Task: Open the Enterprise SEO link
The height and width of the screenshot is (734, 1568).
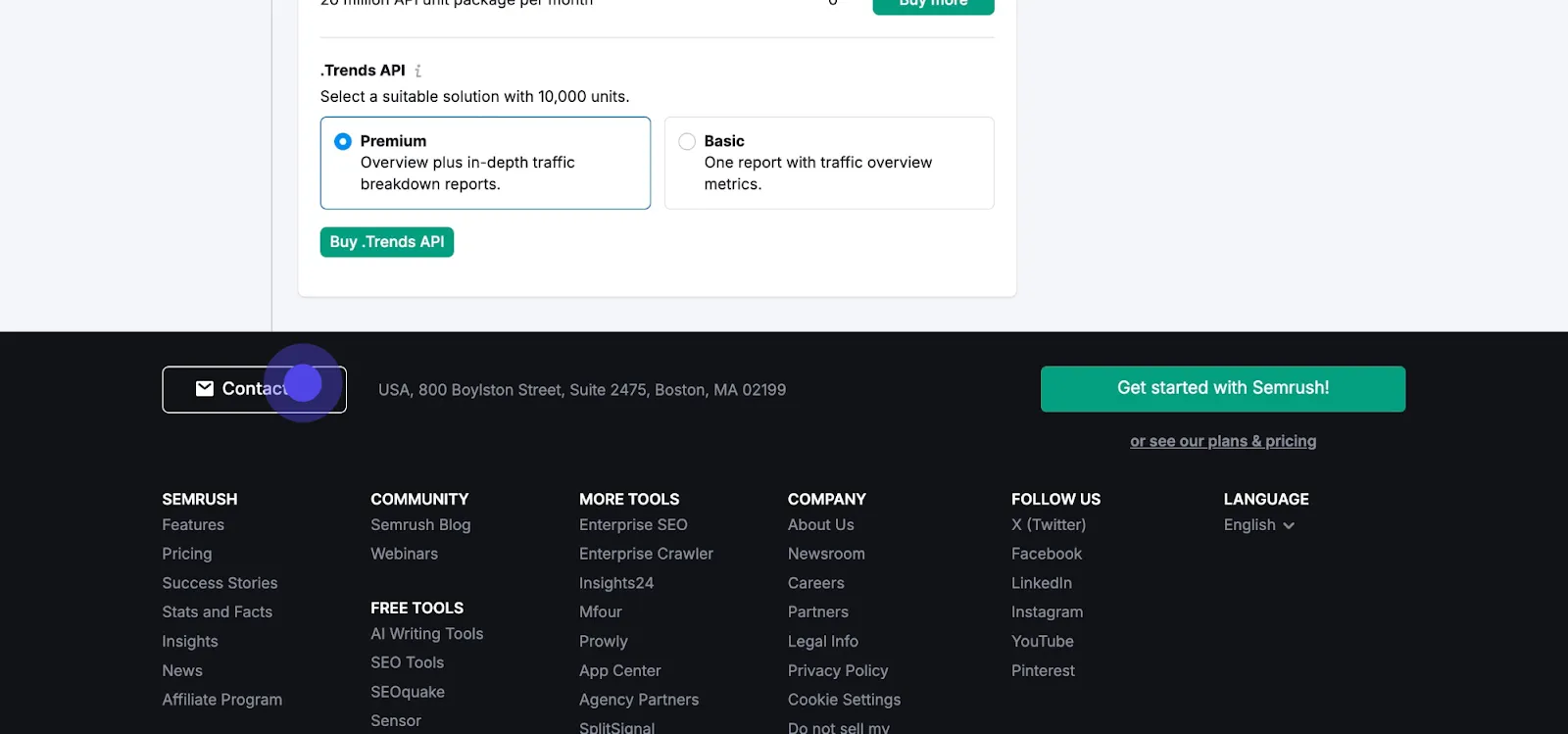Action: coord(633,525)
